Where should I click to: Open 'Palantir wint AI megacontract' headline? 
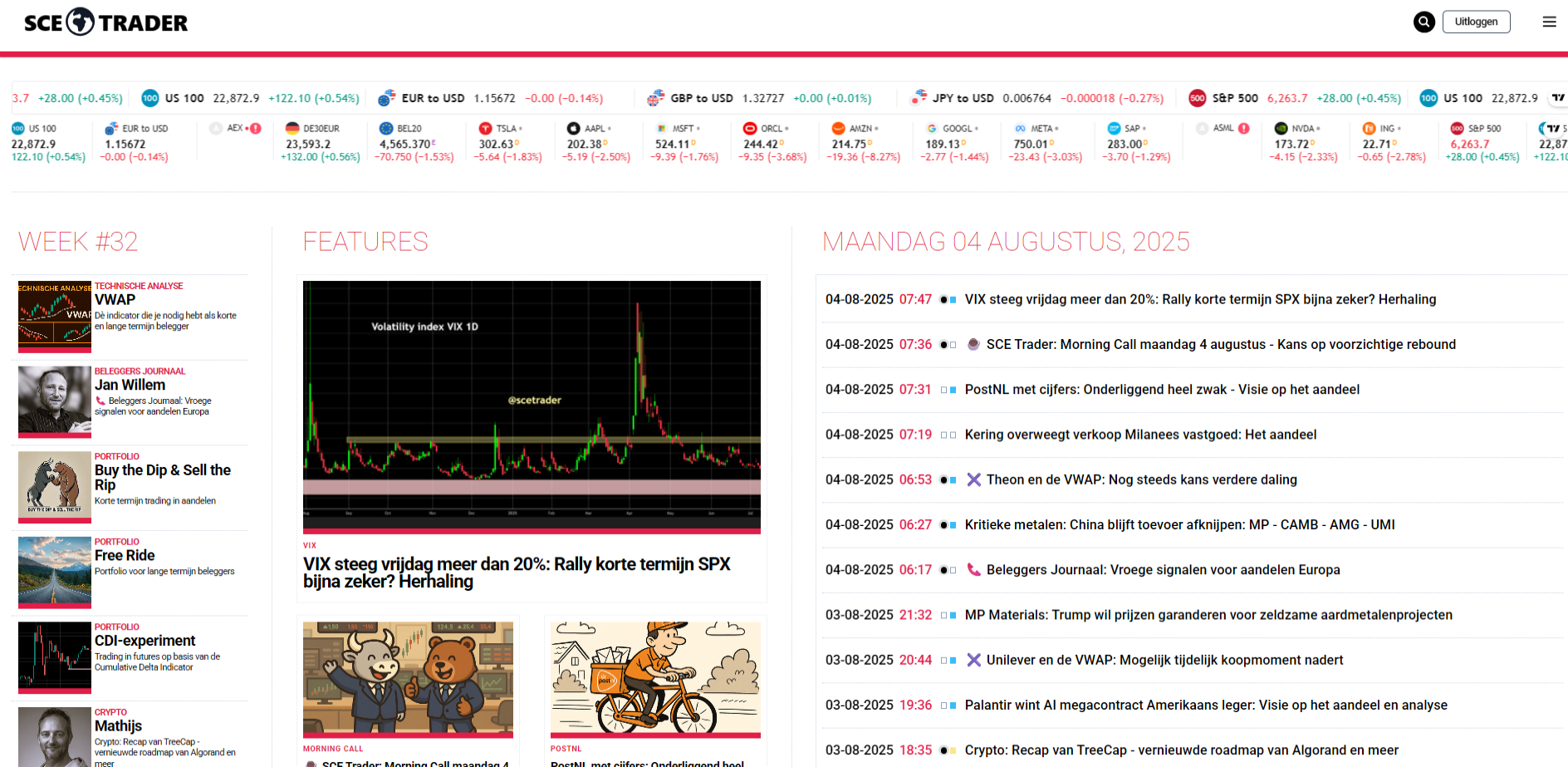1206,705
